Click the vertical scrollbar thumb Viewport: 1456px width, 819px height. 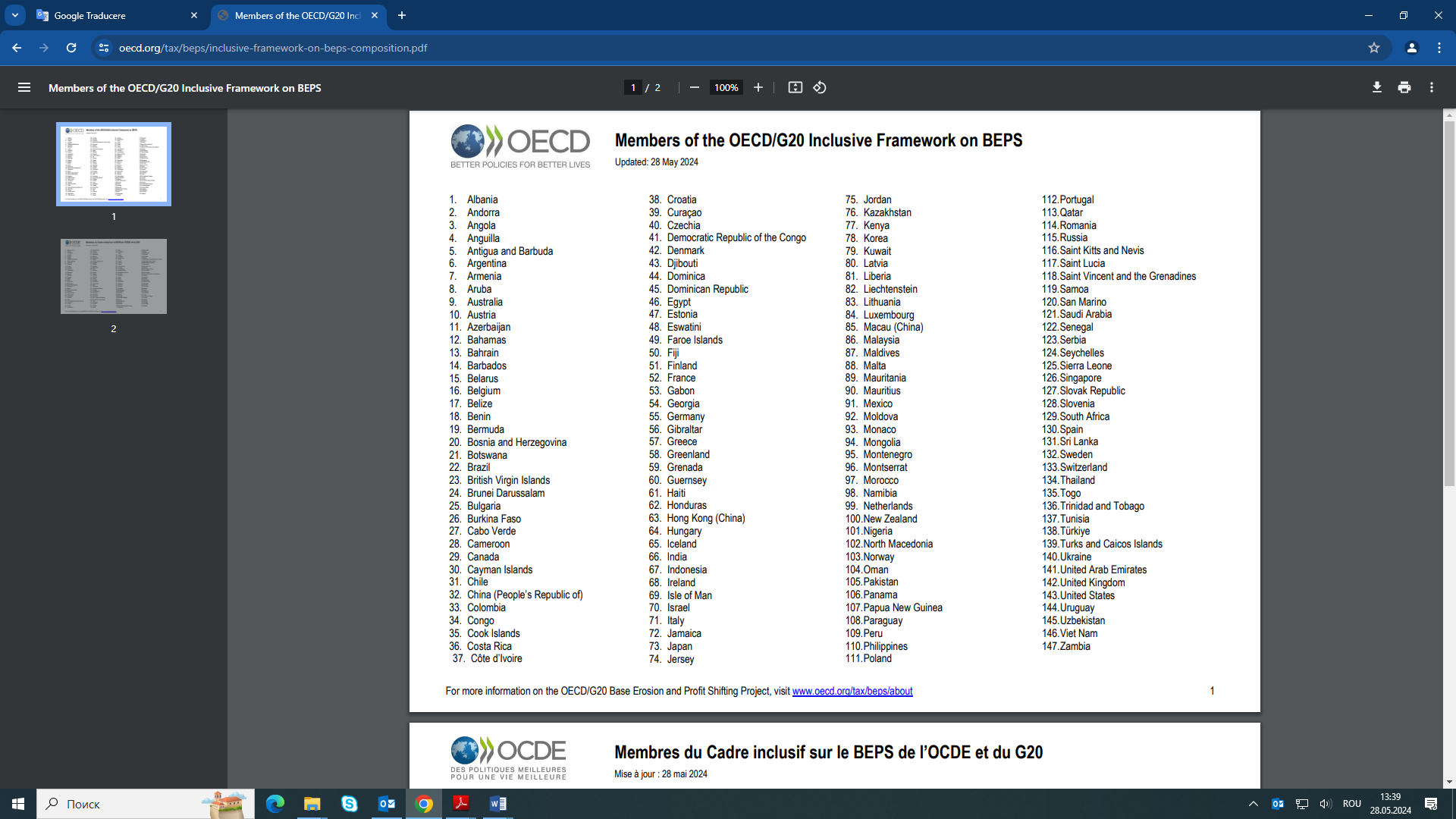coord(1449,303)
